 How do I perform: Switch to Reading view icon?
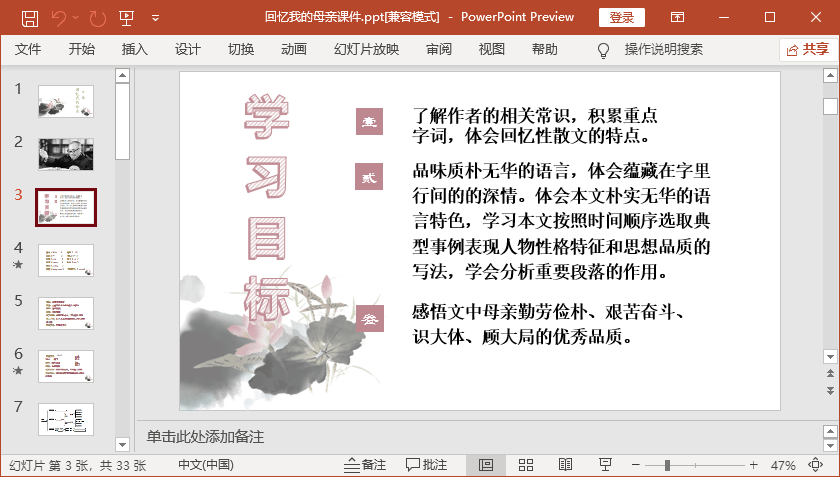point(566,465)
